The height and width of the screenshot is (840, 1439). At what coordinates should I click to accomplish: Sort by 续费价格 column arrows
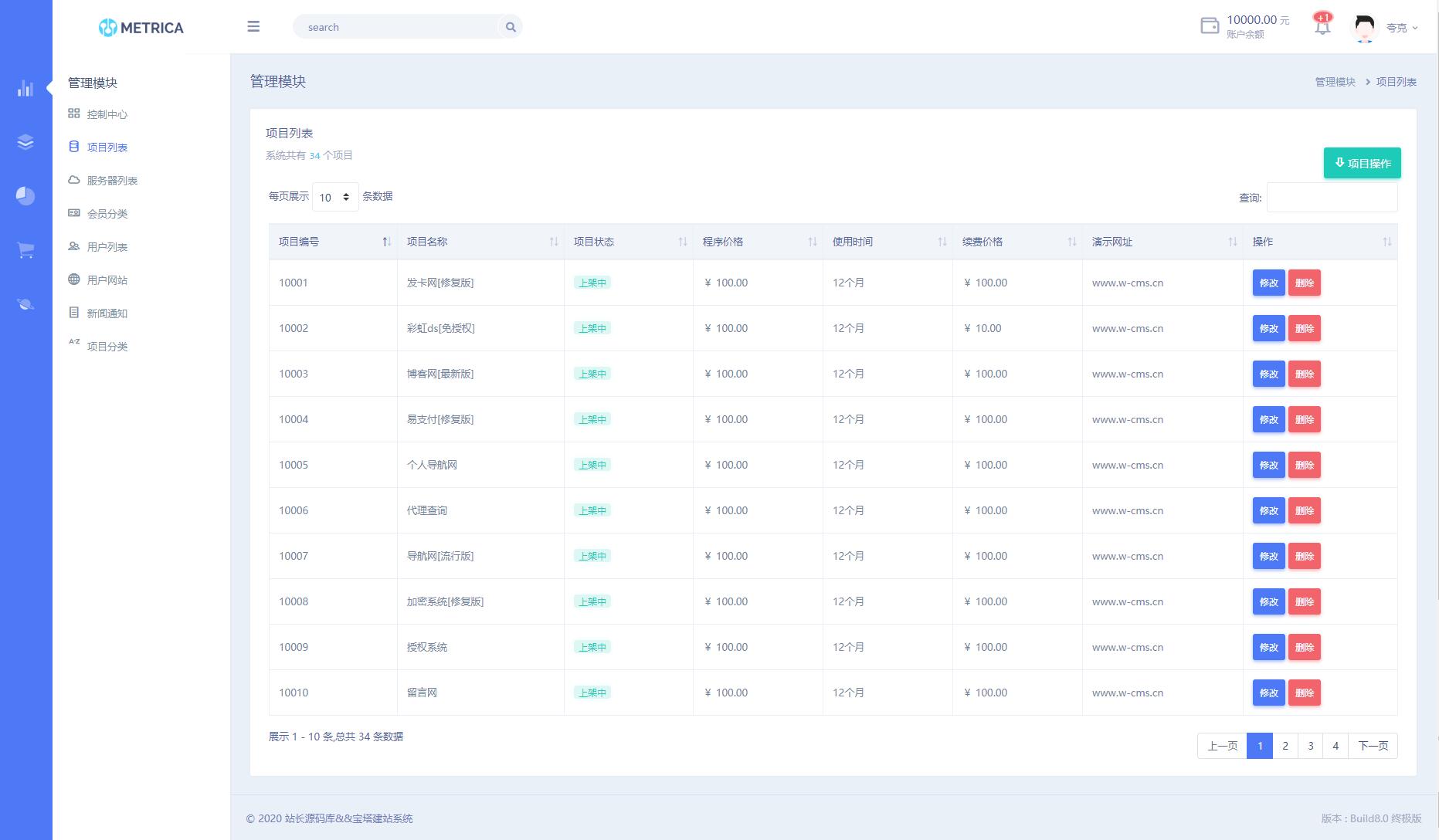[1072, 242]
